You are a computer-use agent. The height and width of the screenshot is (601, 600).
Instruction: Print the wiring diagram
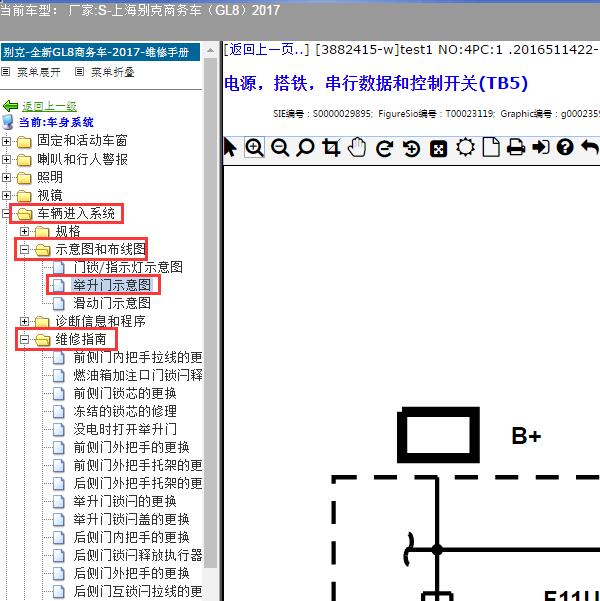pyautogui.click(x=516, y=148)
